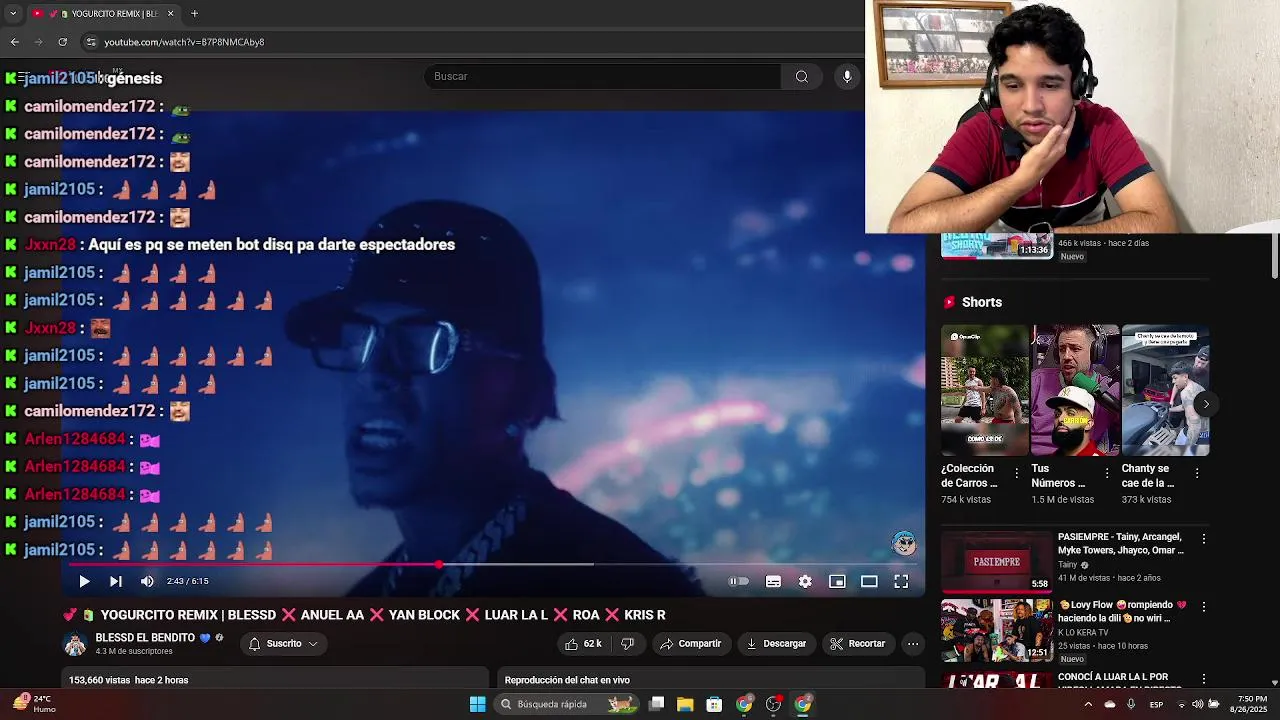Open the Lovy Flow video thumbnail

coord(996,630)
